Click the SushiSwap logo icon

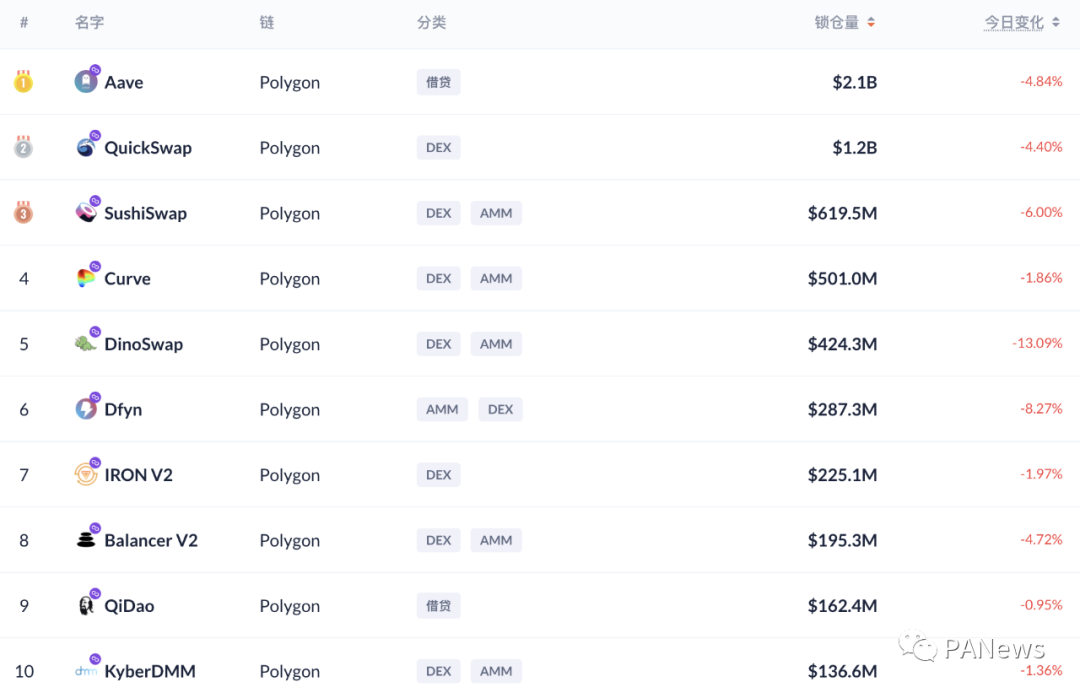click(86, 213)
